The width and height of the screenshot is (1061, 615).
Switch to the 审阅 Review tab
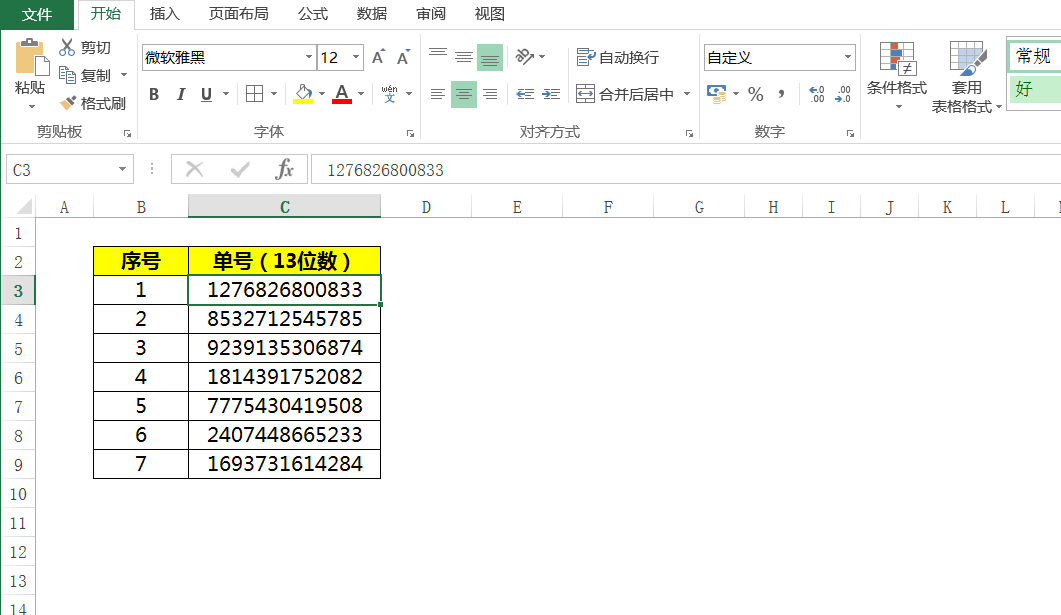click(x=430, y=14)
